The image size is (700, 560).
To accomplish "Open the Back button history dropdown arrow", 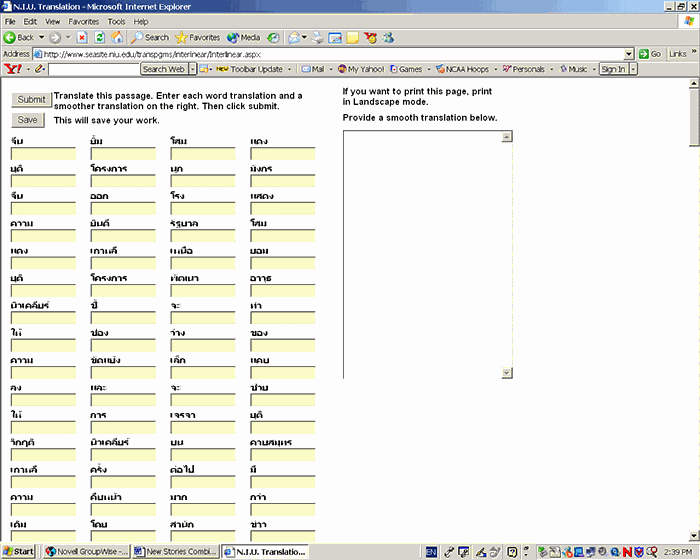I will tap(42, 38).
